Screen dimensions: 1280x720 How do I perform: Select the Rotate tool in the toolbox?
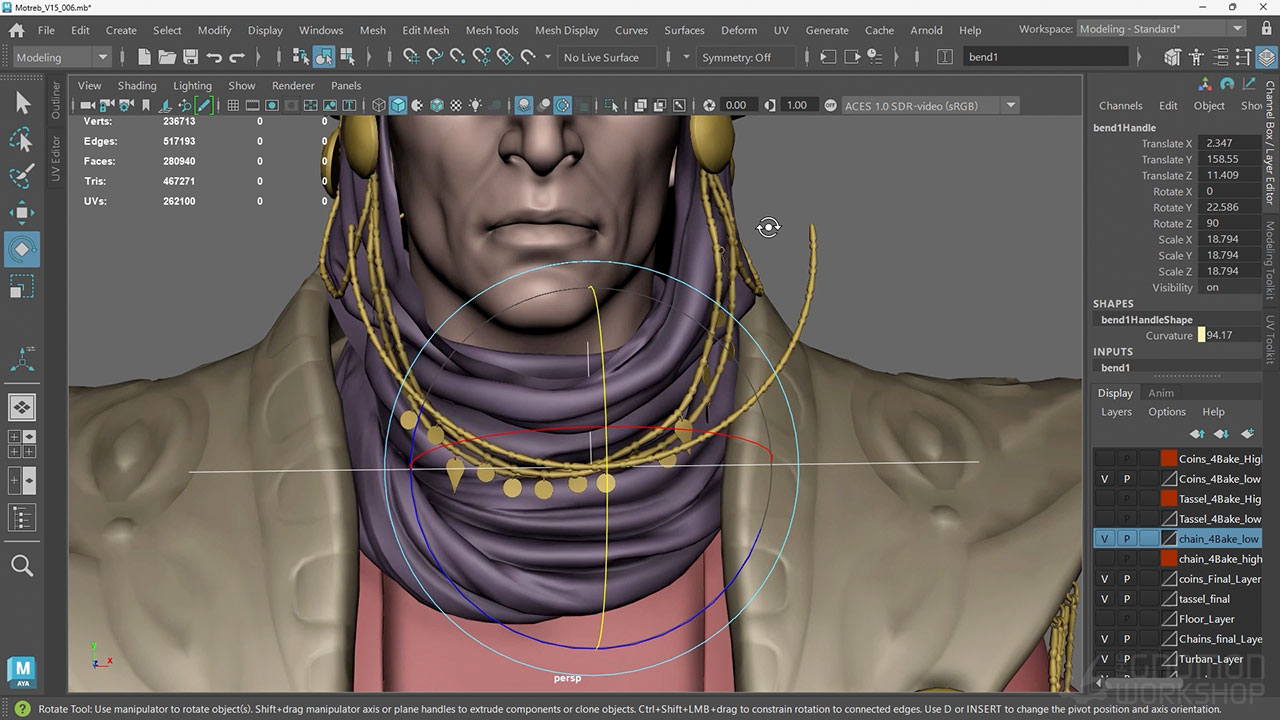(x=22, y=249)
